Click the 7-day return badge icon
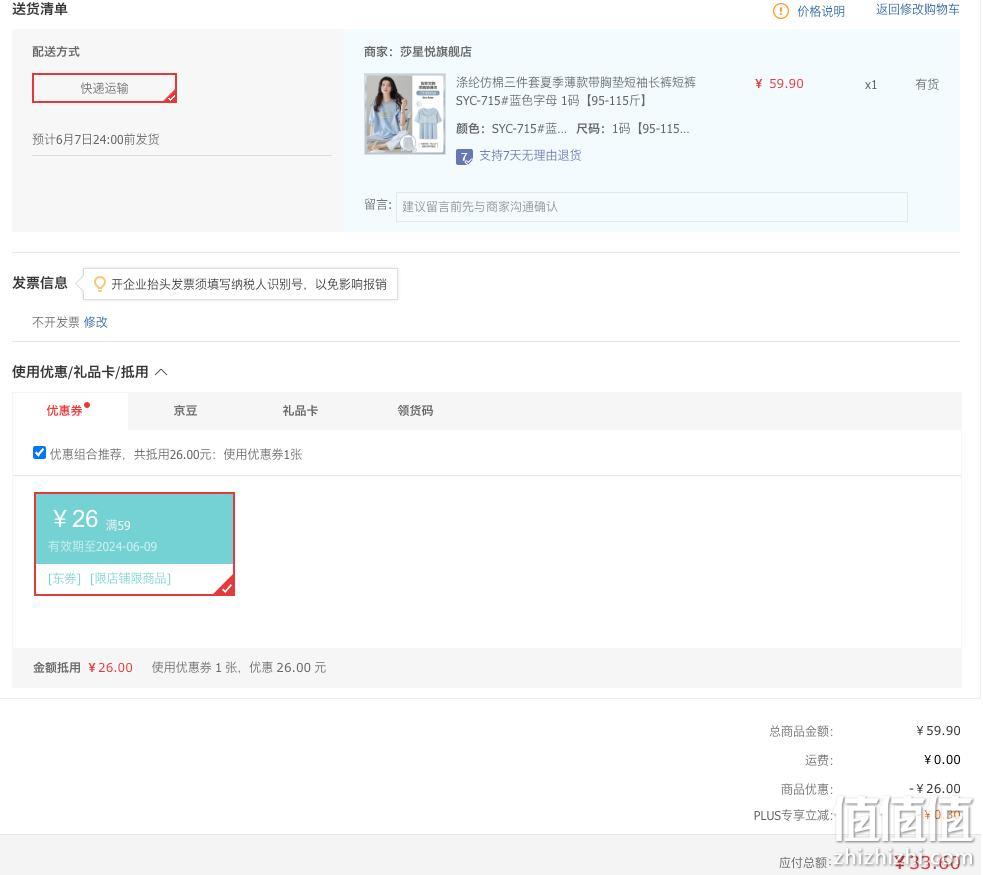Viewport: 983px width, 875px height. (x=465, y=157)
